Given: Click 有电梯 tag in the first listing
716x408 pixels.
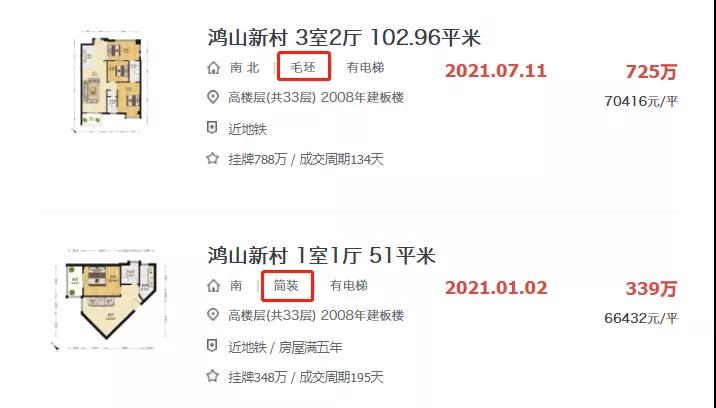Looking at the screenshot, I should [x=365, y=68].
